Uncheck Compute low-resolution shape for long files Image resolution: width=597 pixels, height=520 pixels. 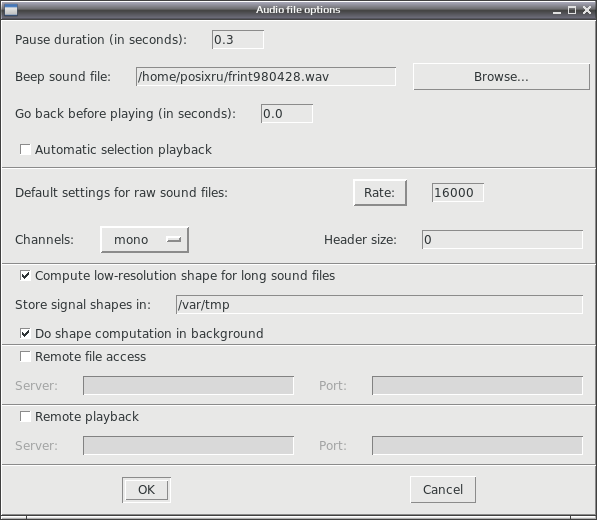click(25, 275)
